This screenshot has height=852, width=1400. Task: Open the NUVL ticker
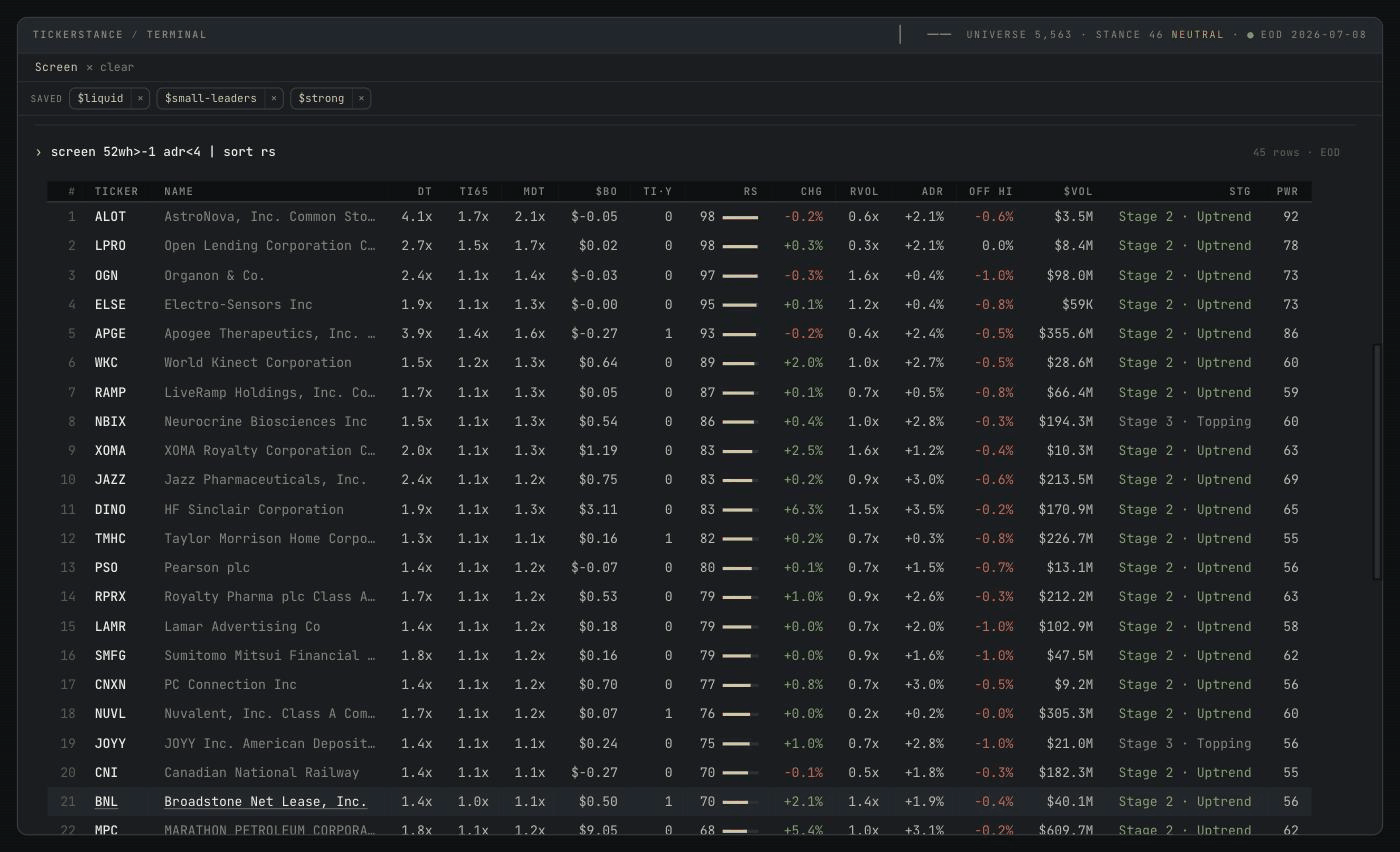pyautogui.click(x=110, y=714)
